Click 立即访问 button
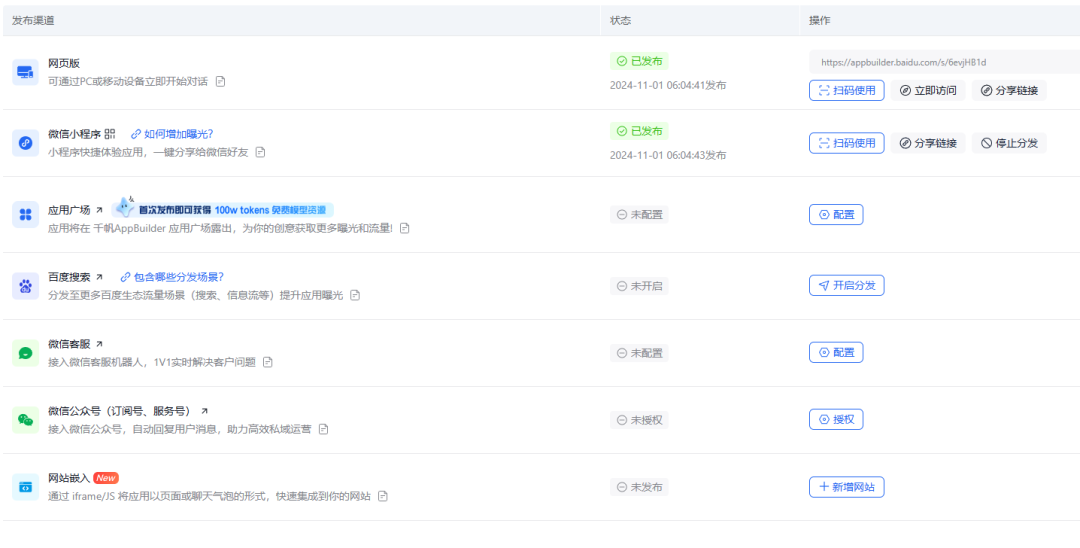This screenshot has width=1080, height=548. click(928, 90)
